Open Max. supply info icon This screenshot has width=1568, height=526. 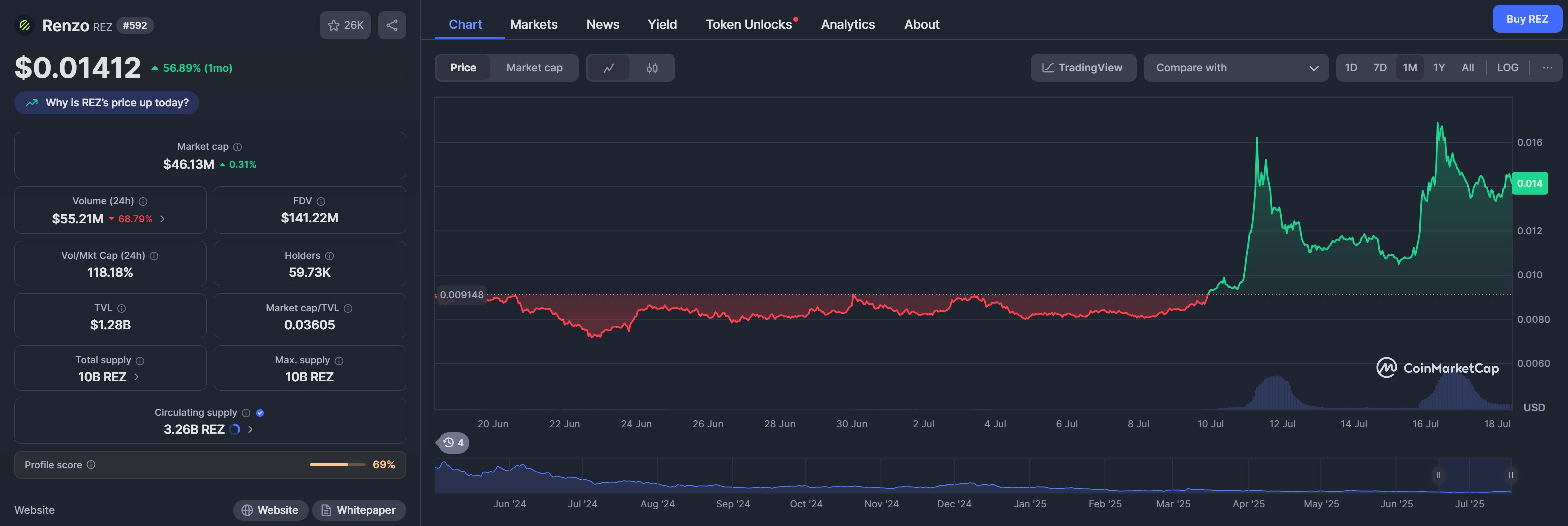[x=339, y=360]
